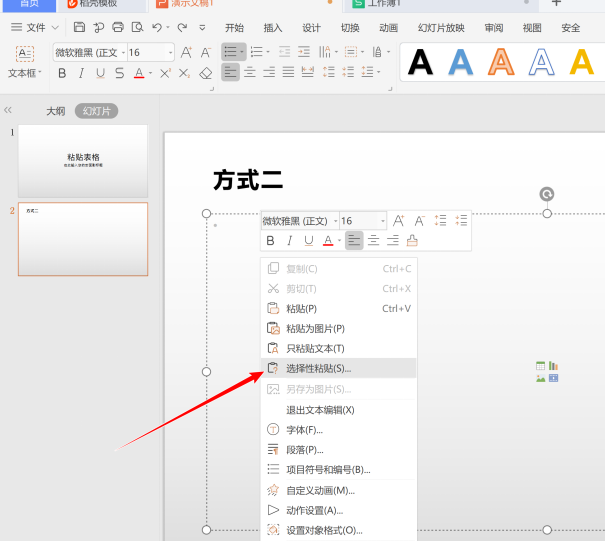This screenshot has width=605, height=541.
Task: Choose 选择性粘贴(S) in context menu
Action: coord(339,368)
